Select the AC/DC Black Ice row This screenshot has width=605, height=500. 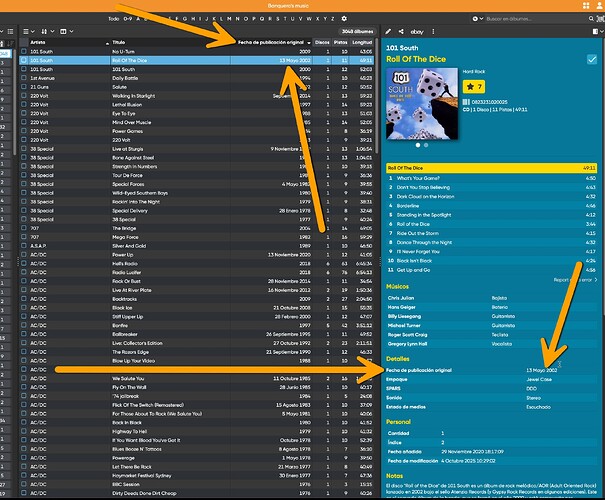pyautogui.click(x=196, y=308)
